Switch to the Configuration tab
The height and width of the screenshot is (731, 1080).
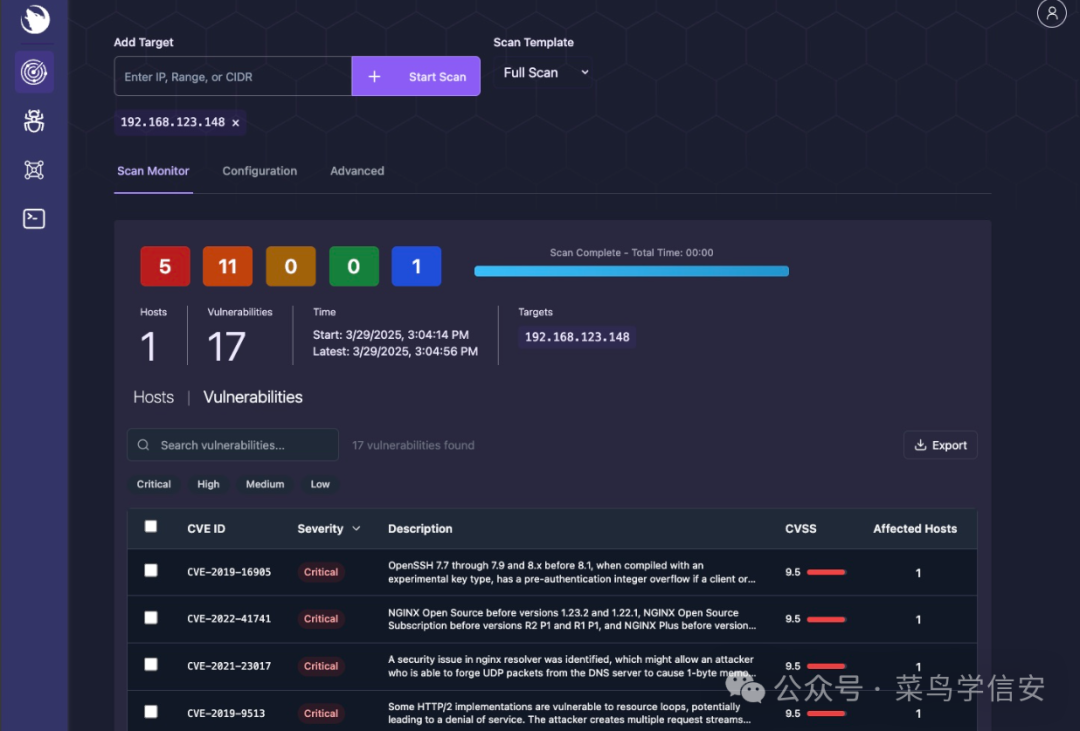click(260, 171)
